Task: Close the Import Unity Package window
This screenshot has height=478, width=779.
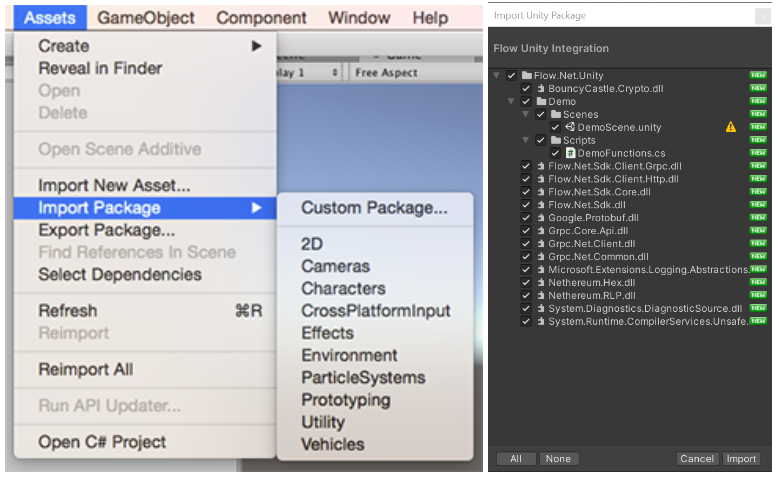Action: click(x=763, y=16)
